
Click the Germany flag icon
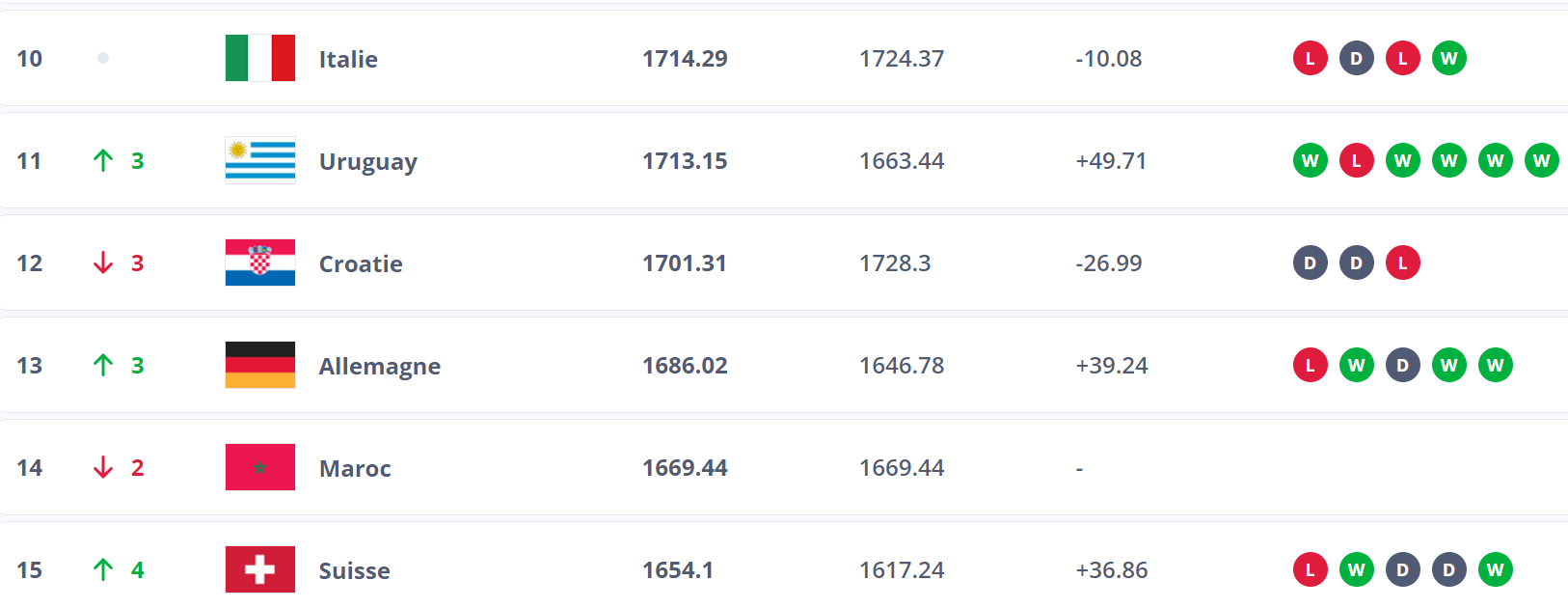[x=259, y=365]
